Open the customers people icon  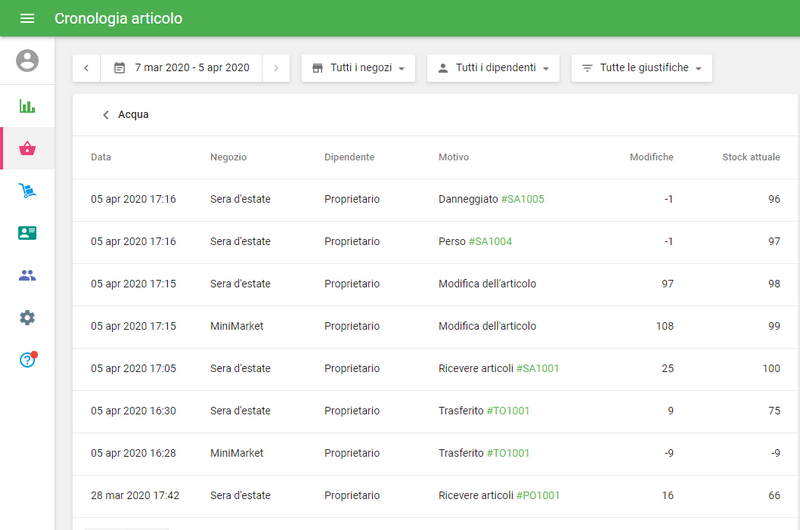(27, 275)
